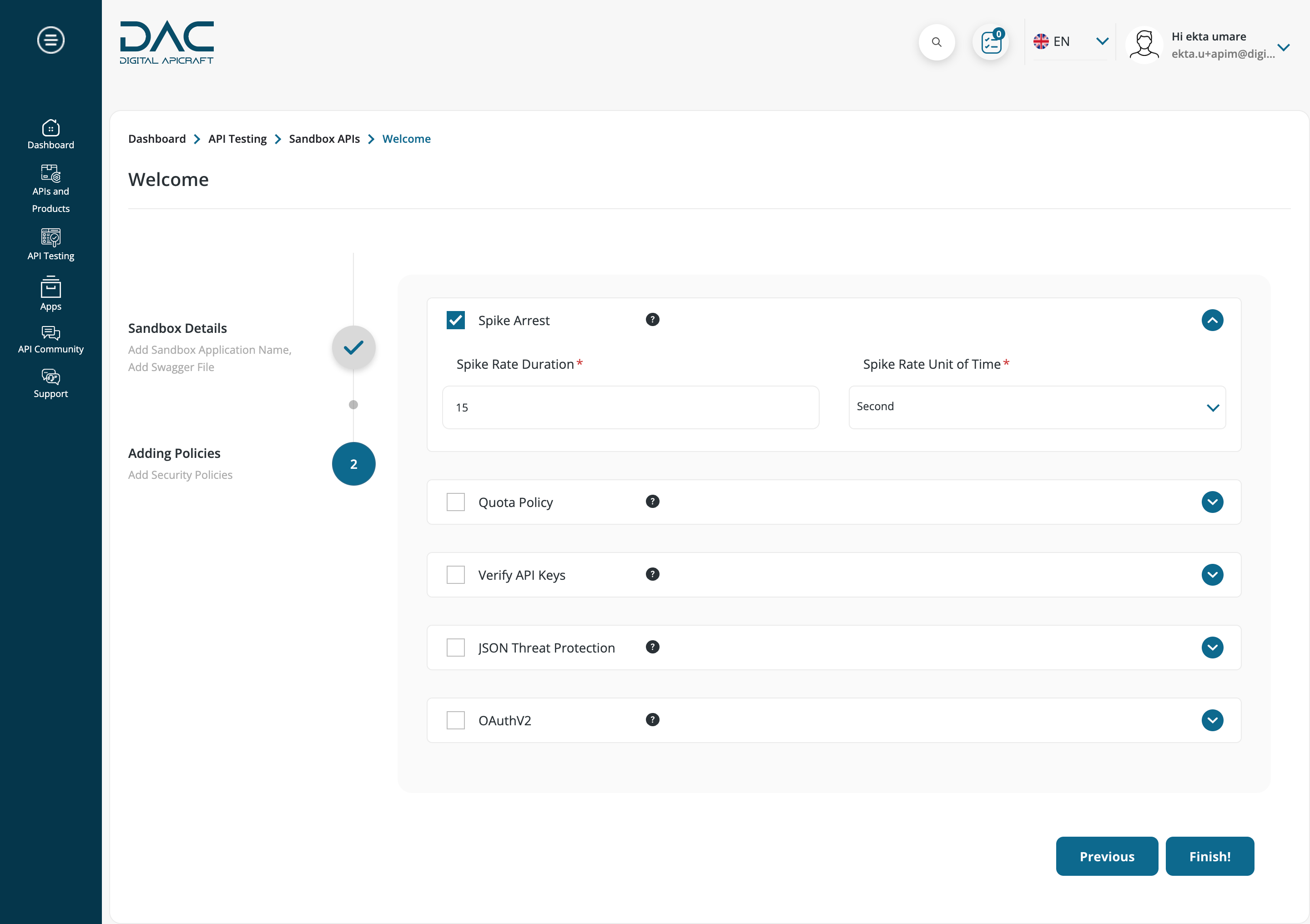This screenshot has width=1310, height=924.
Task: Expand the Quota Policy panel
Action: pyautogui.click(x=1212, y=502)
